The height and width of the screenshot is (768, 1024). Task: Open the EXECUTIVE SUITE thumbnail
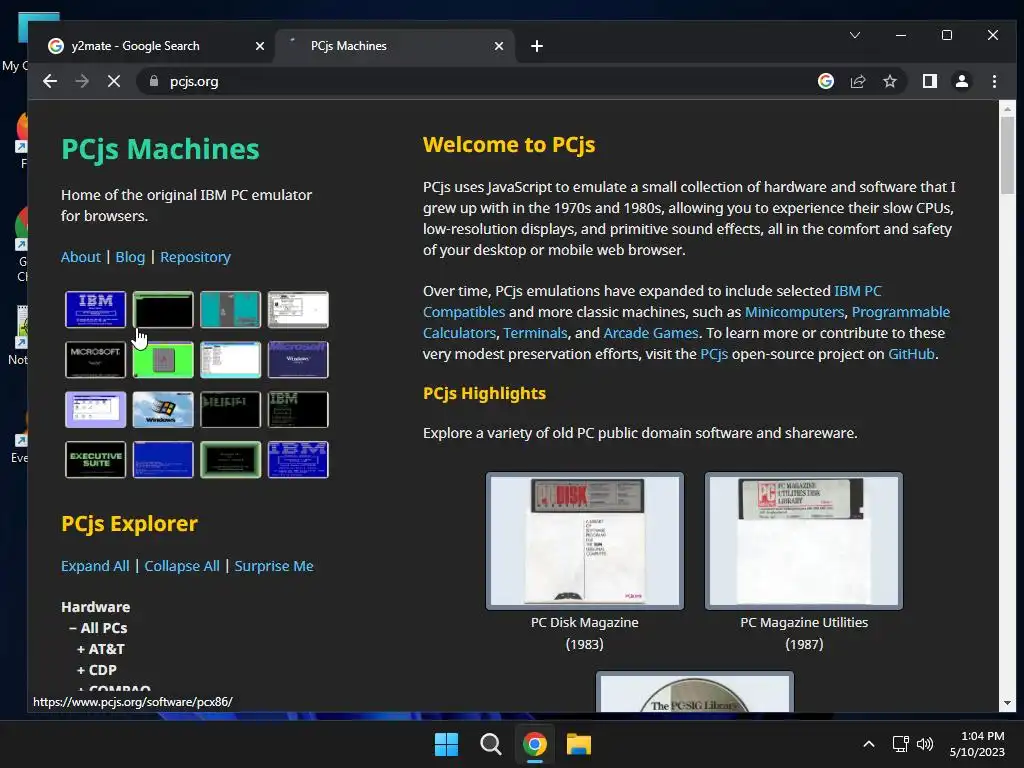point(95,460)
